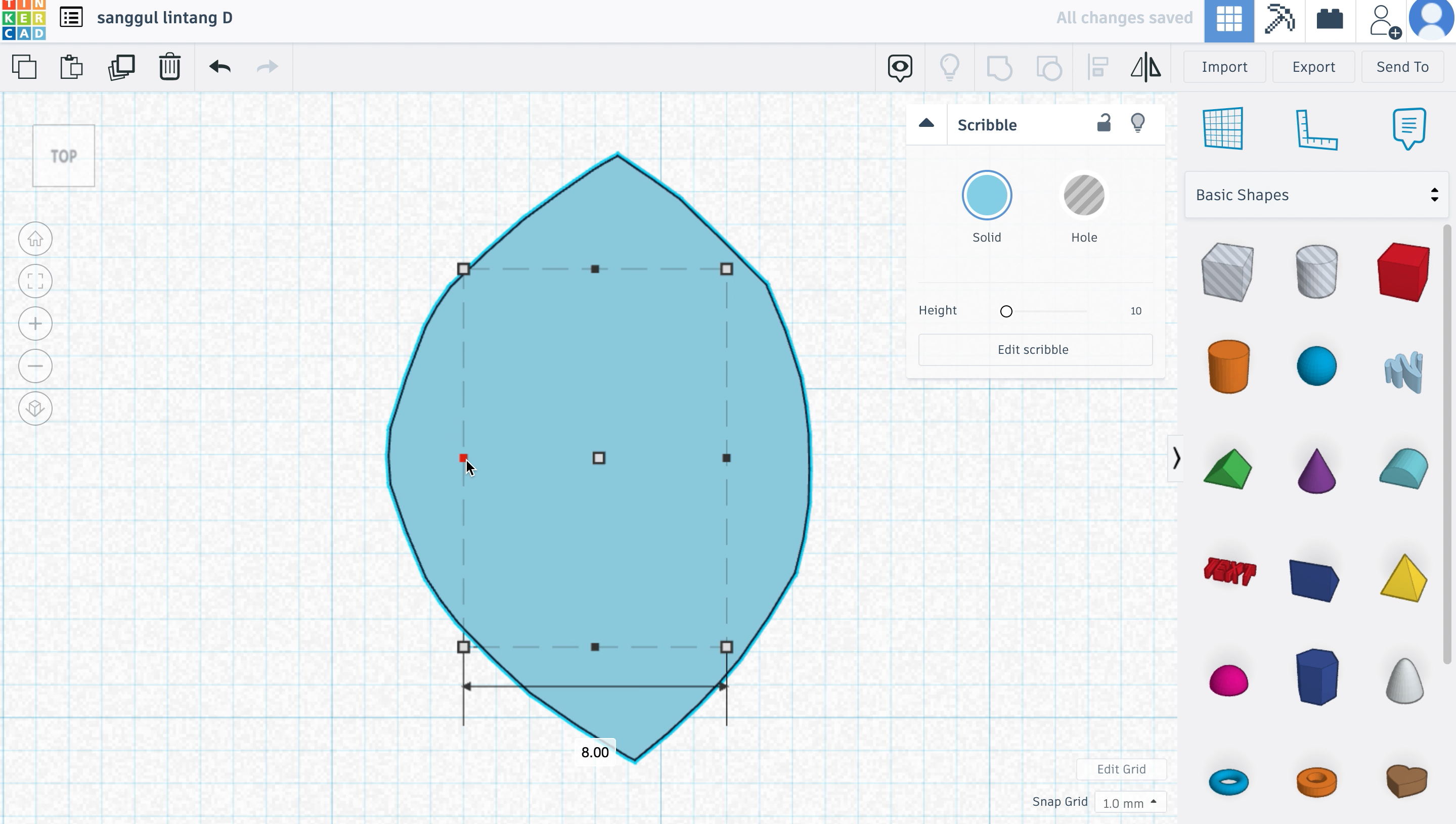
Task: Click Send To button
Action: tap(1404, 67)
